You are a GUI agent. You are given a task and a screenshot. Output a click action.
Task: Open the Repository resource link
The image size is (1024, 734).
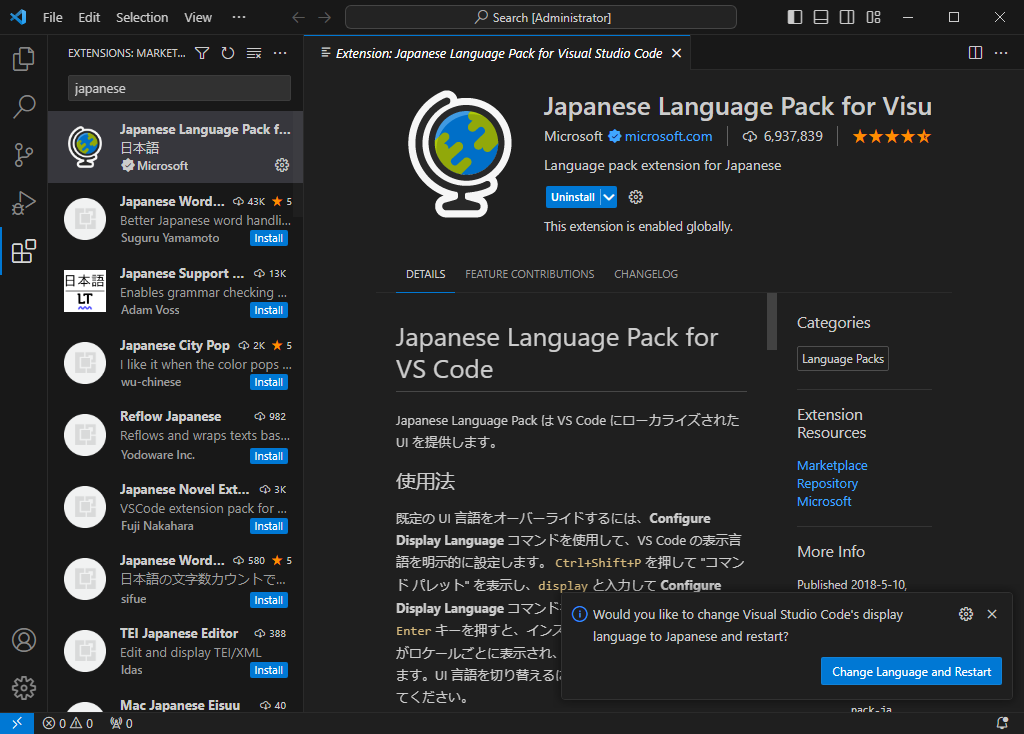tap(827, 484)
